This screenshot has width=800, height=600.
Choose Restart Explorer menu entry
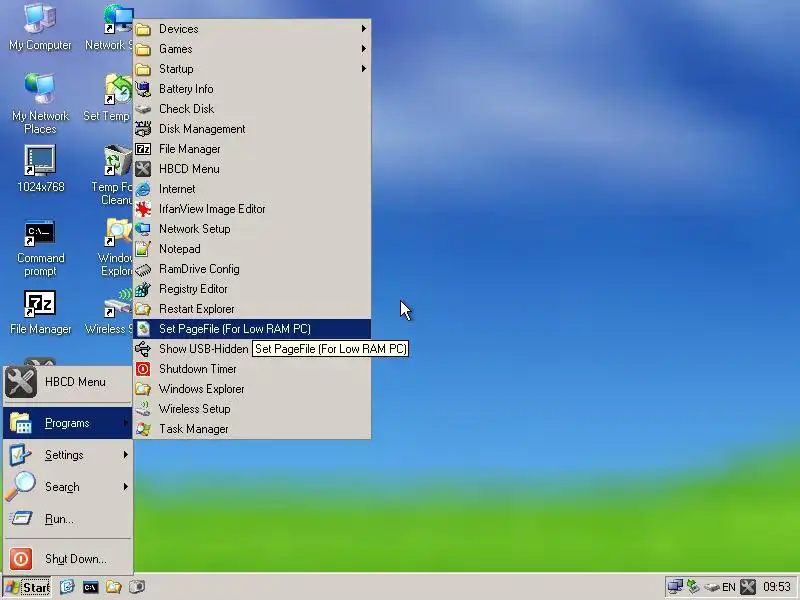point(252,309)
